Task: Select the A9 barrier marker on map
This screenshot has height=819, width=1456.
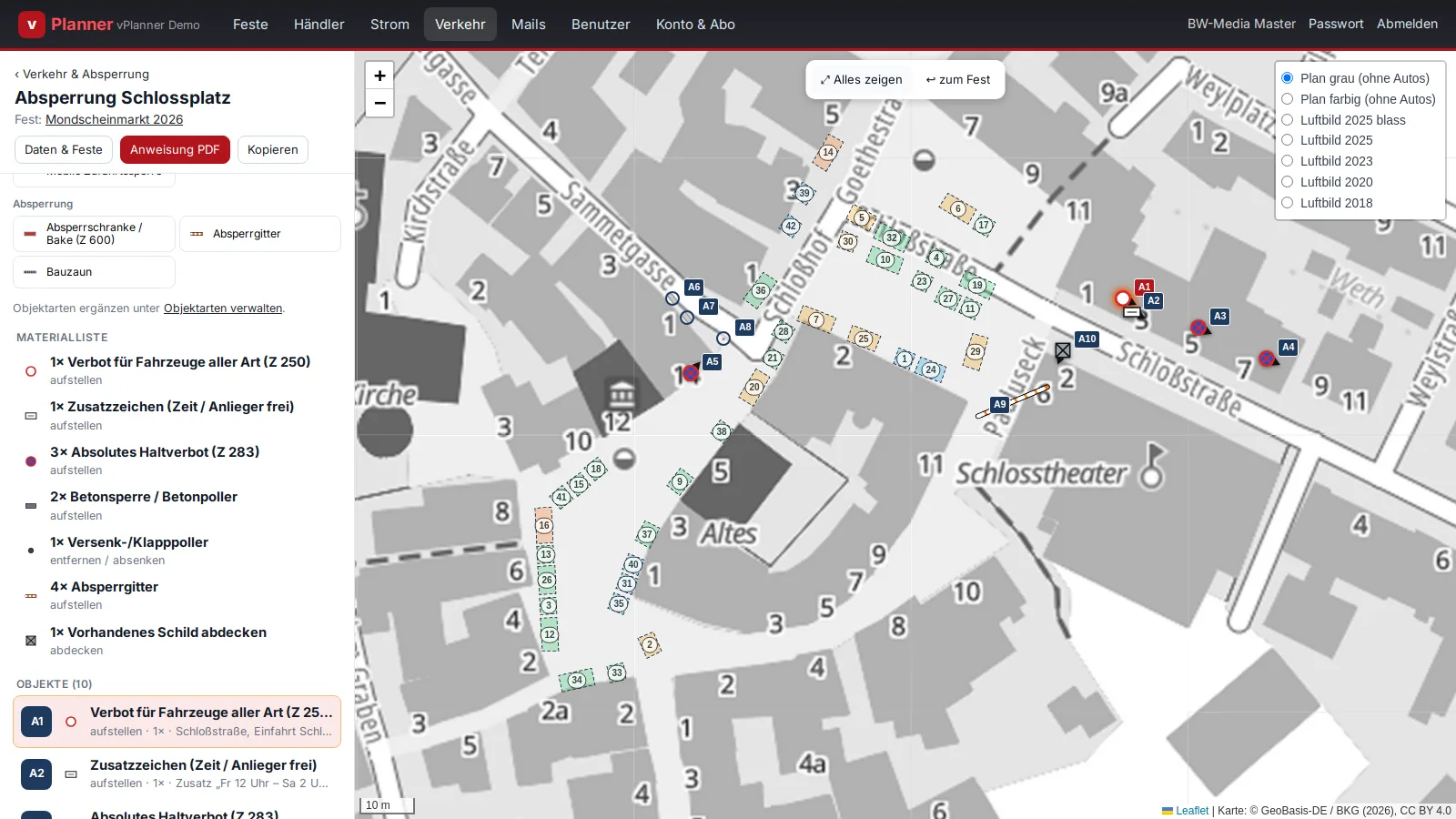Action: coord(1013,401)
